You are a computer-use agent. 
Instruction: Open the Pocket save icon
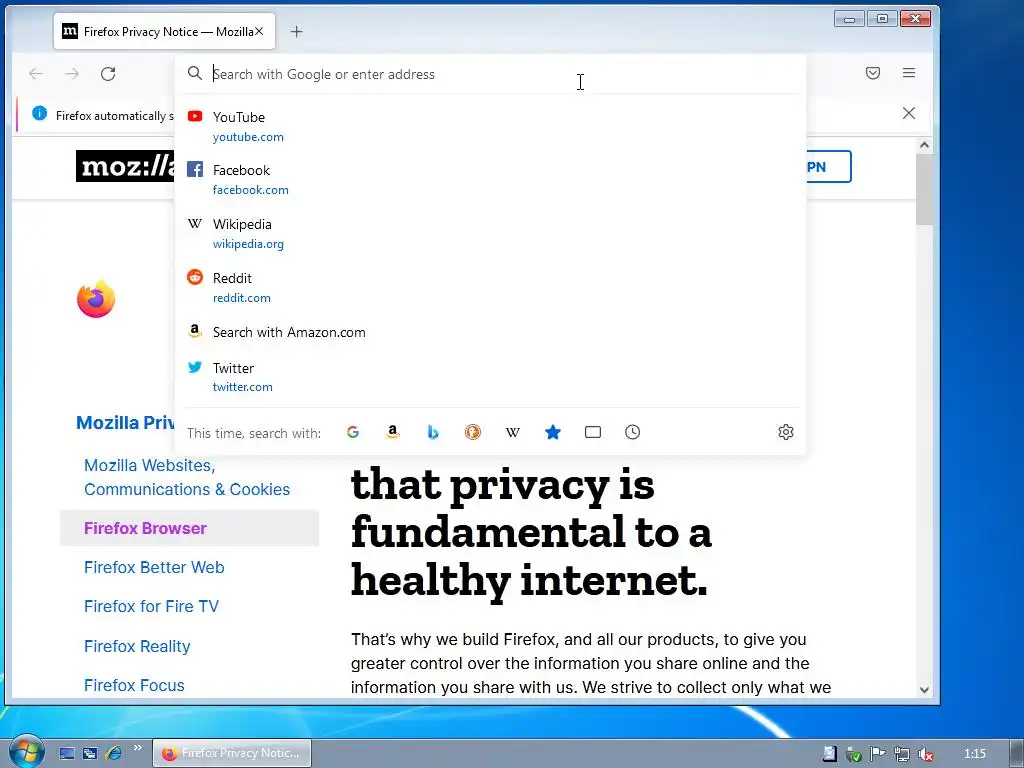(872, 73)
